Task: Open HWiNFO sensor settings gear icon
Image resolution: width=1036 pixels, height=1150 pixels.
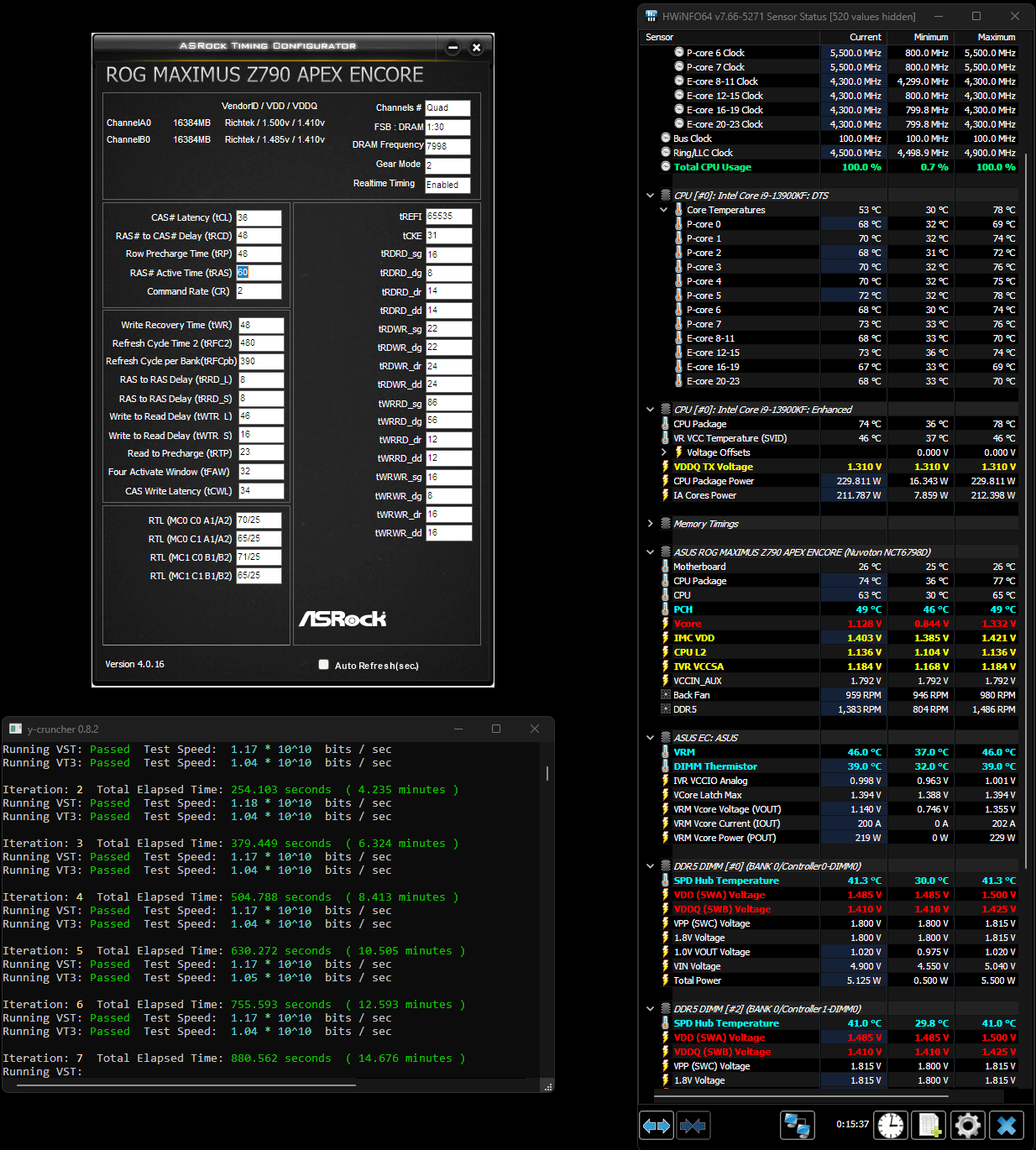Action: (x=968, y=1125)
